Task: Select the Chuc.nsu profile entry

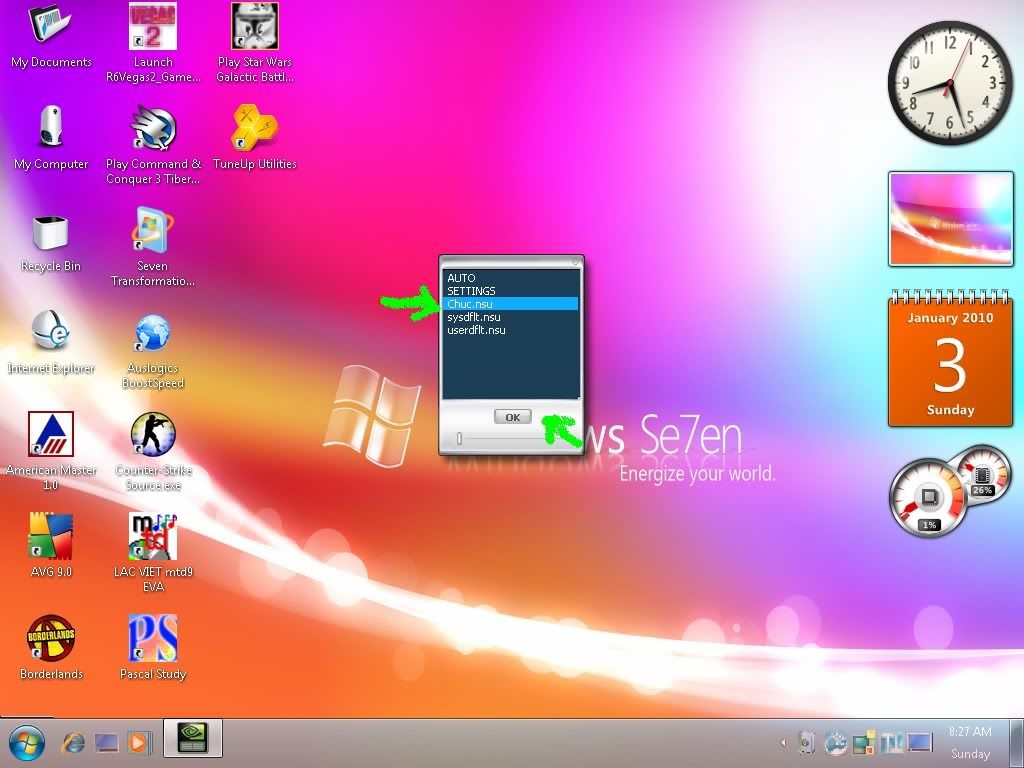Action: point(510,304)
